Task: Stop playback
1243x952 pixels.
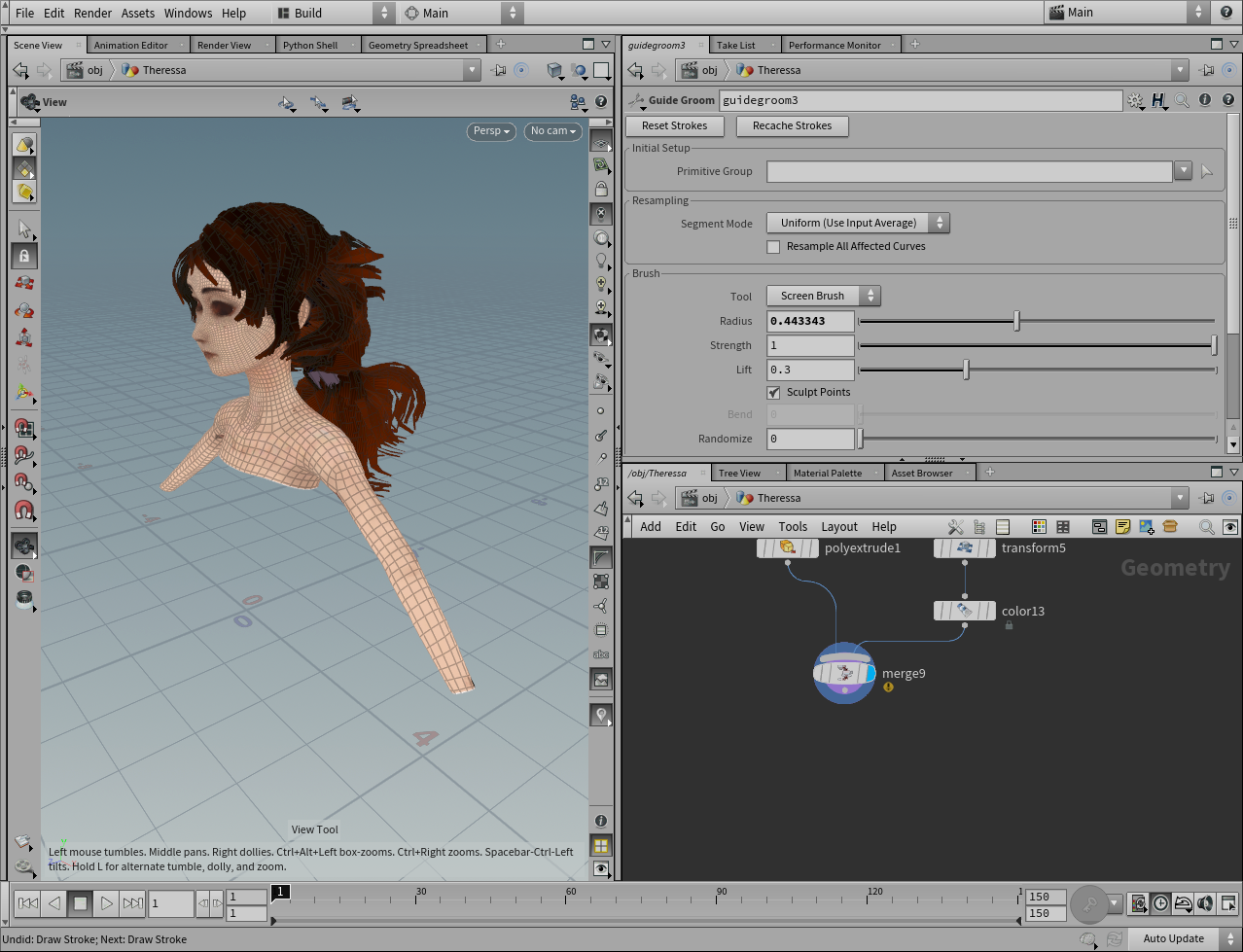Action: (81, 903)
